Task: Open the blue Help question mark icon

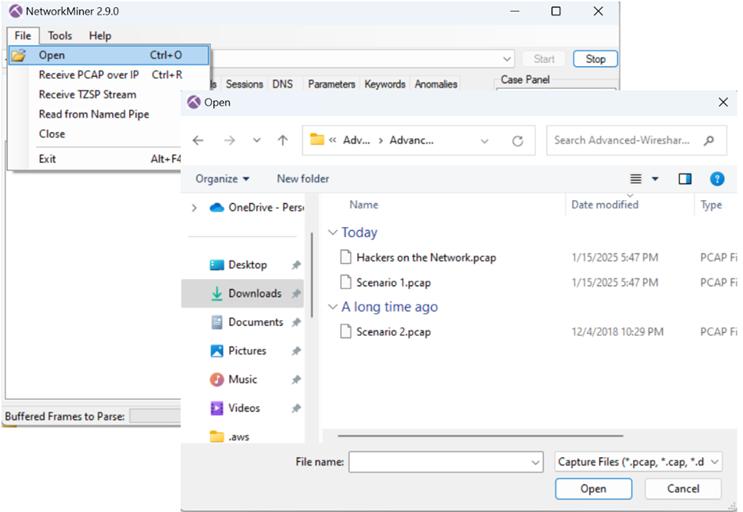Action: [717, 179]
